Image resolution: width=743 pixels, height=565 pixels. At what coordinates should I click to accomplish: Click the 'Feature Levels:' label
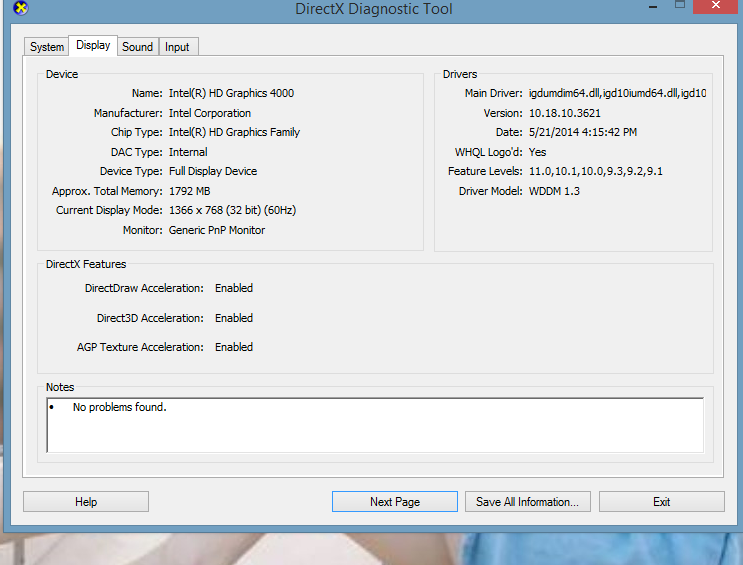(485, 171)
